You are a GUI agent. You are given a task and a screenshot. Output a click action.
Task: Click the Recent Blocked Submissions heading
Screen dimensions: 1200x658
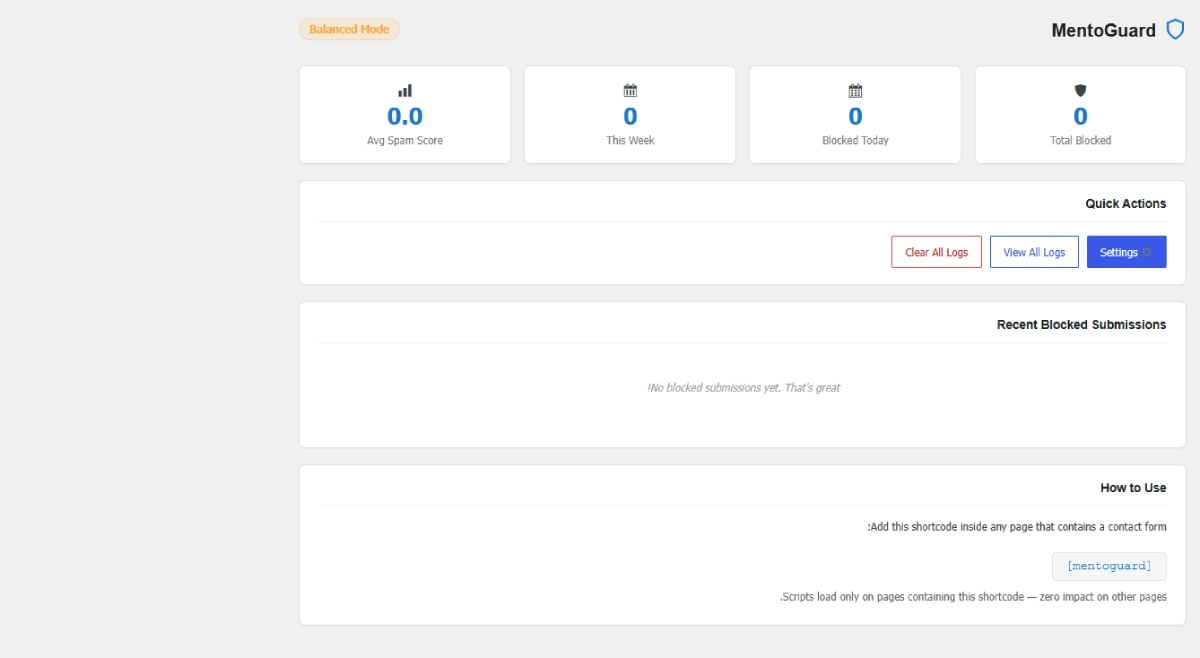click(x=1082, y=324)
